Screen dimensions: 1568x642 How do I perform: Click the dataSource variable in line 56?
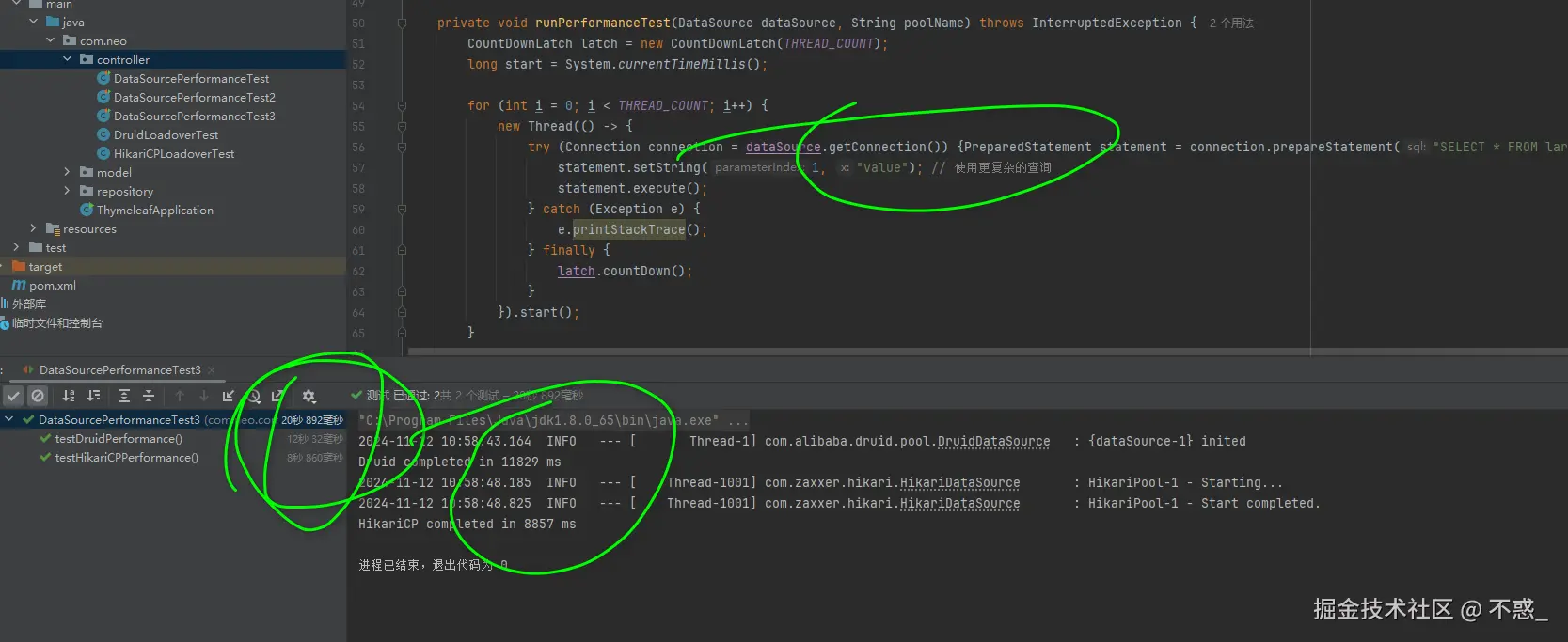click(784, 147)
